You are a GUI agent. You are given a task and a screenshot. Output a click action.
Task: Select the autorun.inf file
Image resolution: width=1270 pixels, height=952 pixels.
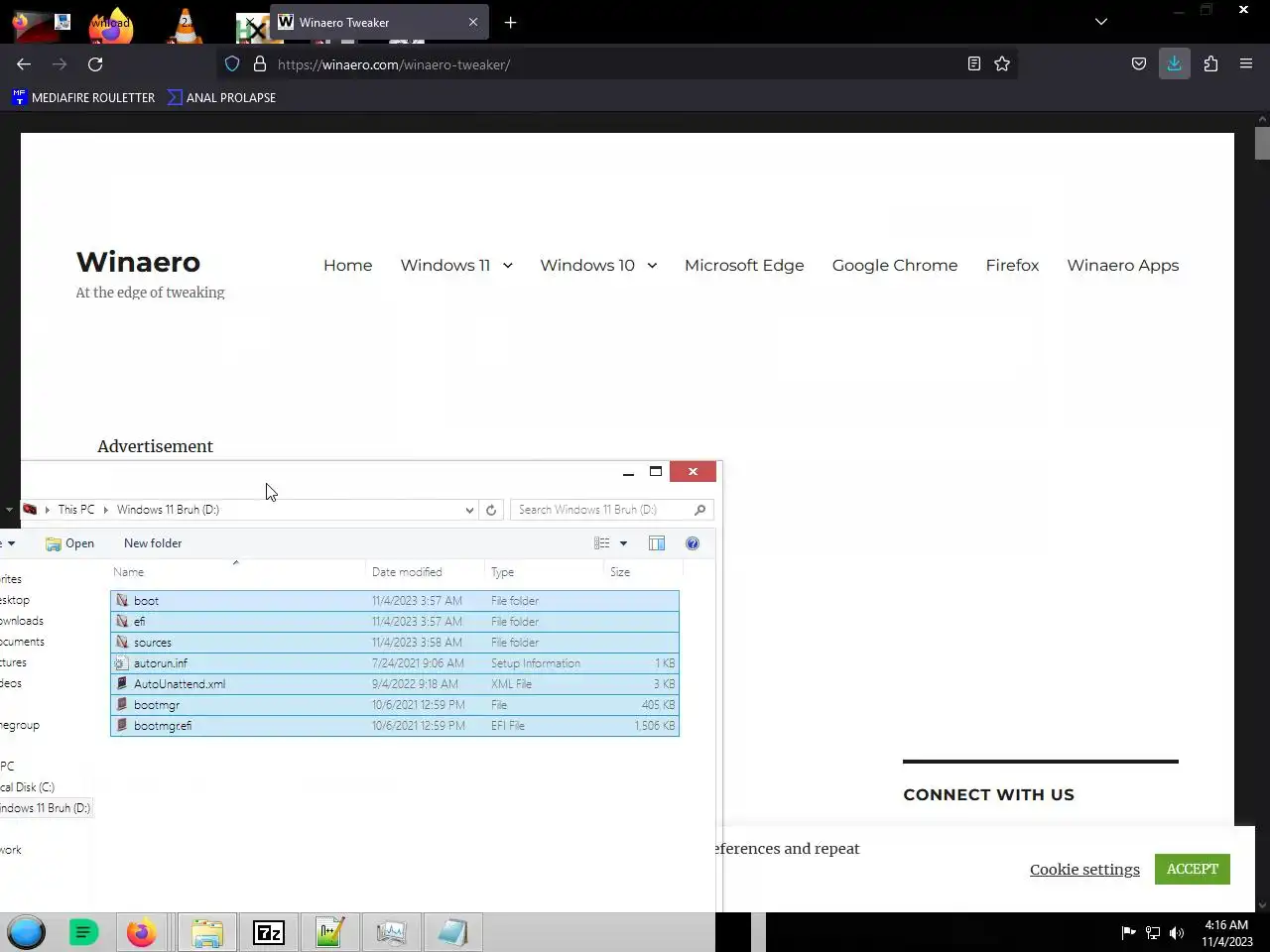(x=395, y=663)
